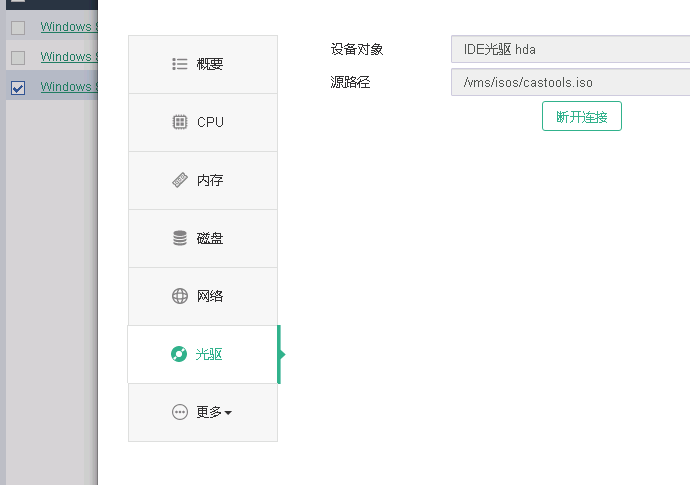Tick the first unchecked Windows row checkbox
690x485 pixels.
[18, 28]
